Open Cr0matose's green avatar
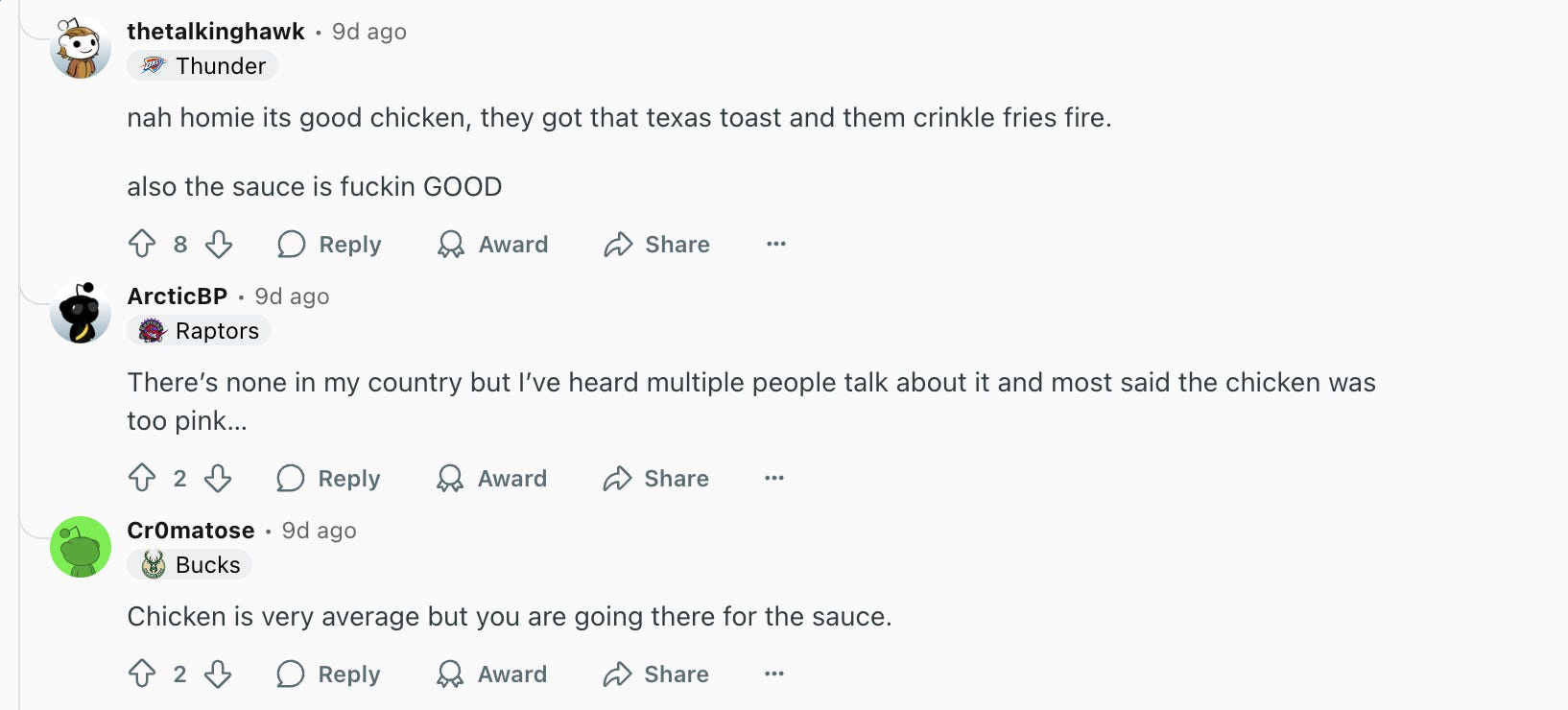The width and height of the screenshot is (1568, 710). point(81,547)
